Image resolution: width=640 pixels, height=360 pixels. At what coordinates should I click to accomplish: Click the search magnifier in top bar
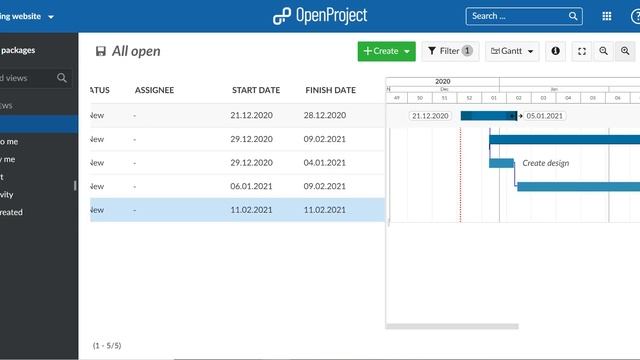573,16
